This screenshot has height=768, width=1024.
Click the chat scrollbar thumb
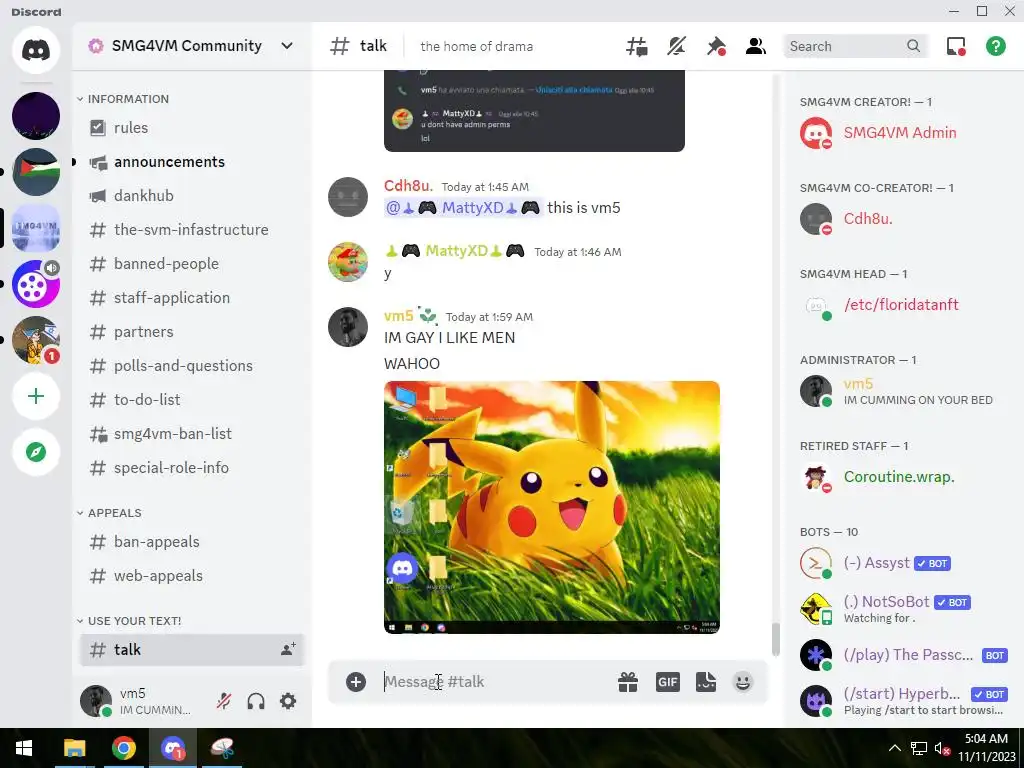[776, 639]
